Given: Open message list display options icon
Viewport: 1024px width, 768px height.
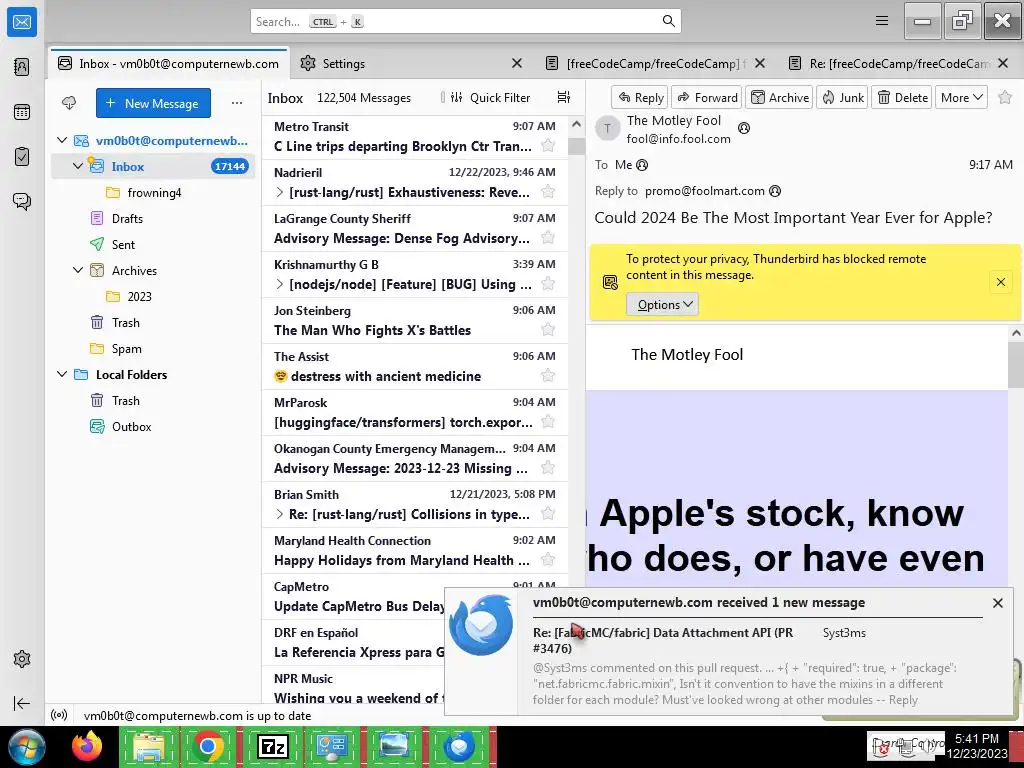Looking at the screenshot, I should click(x=564, y=97).
